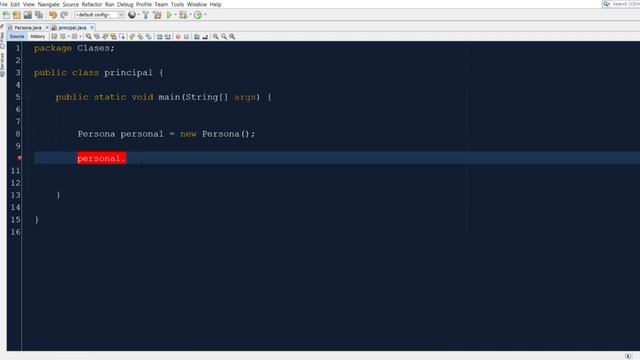Click the Search field at top right
The width and height of the screenshot is (640, 360).
pyautogui.click(x=625, y=4)
